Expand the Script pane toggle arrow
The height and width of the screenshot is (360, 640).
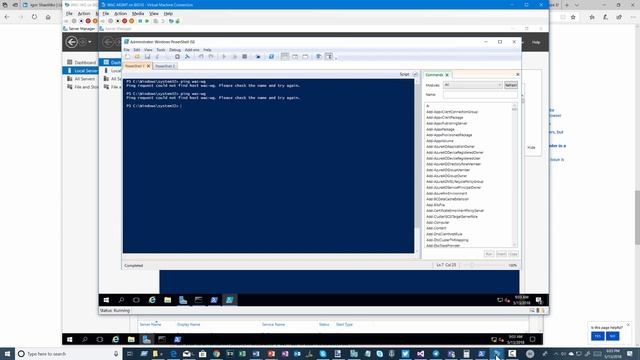(415, 74)
